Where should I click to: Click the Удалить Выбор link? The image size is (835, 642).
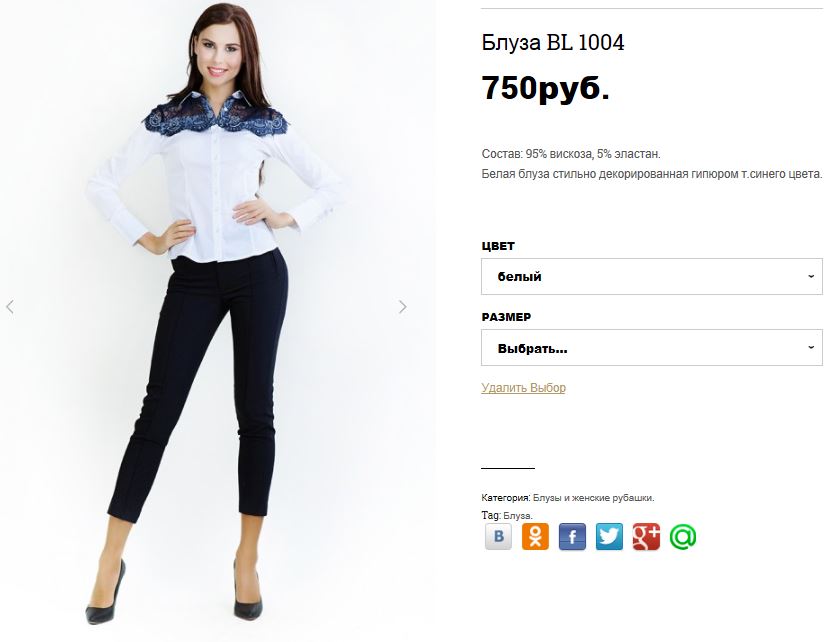coord(523,388)
